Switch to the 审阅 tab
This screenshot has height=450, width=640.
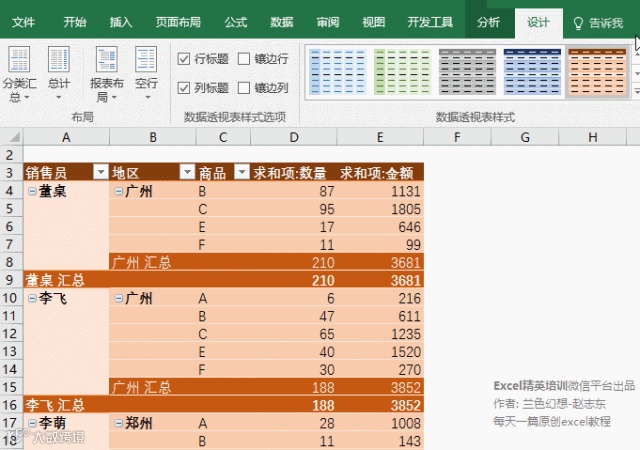point(328,22)
